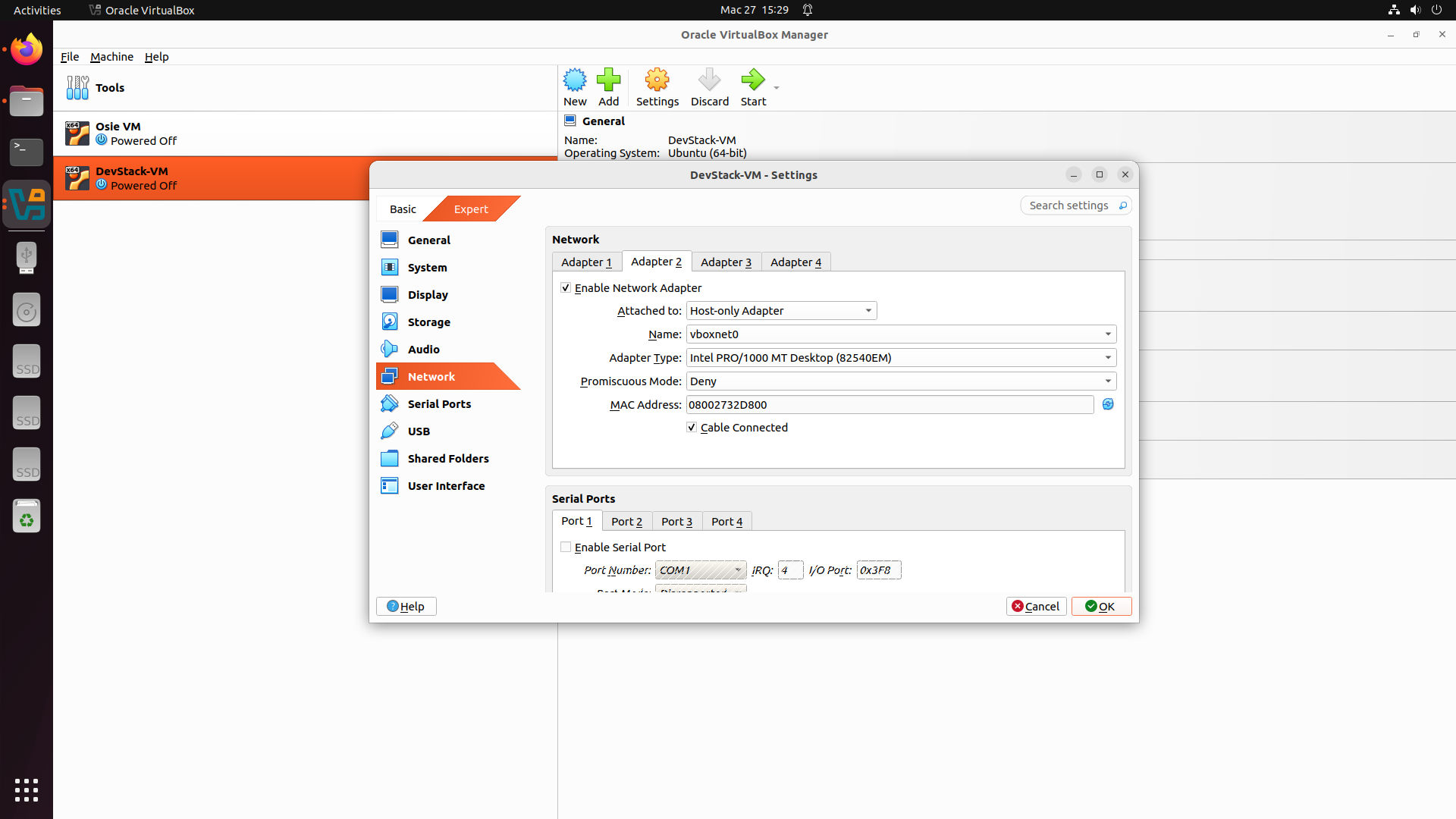Open the Files app from the dock

[x=27, y=101]
